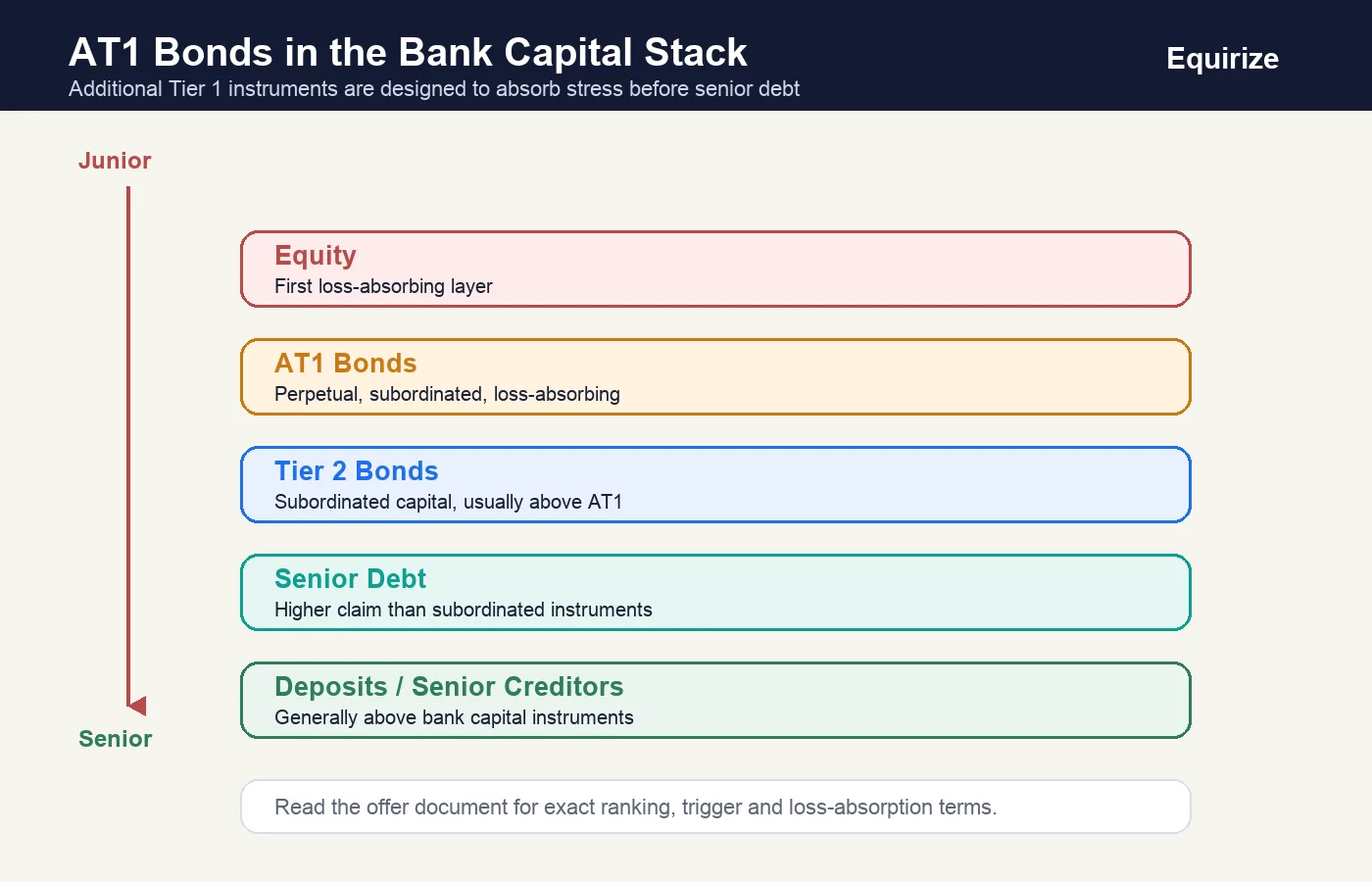This screenshot has height=882, width=1372.
Task: Click the main title AT1 Bonds in the Bank Capital Stack
Action: [x=408, y=52]
